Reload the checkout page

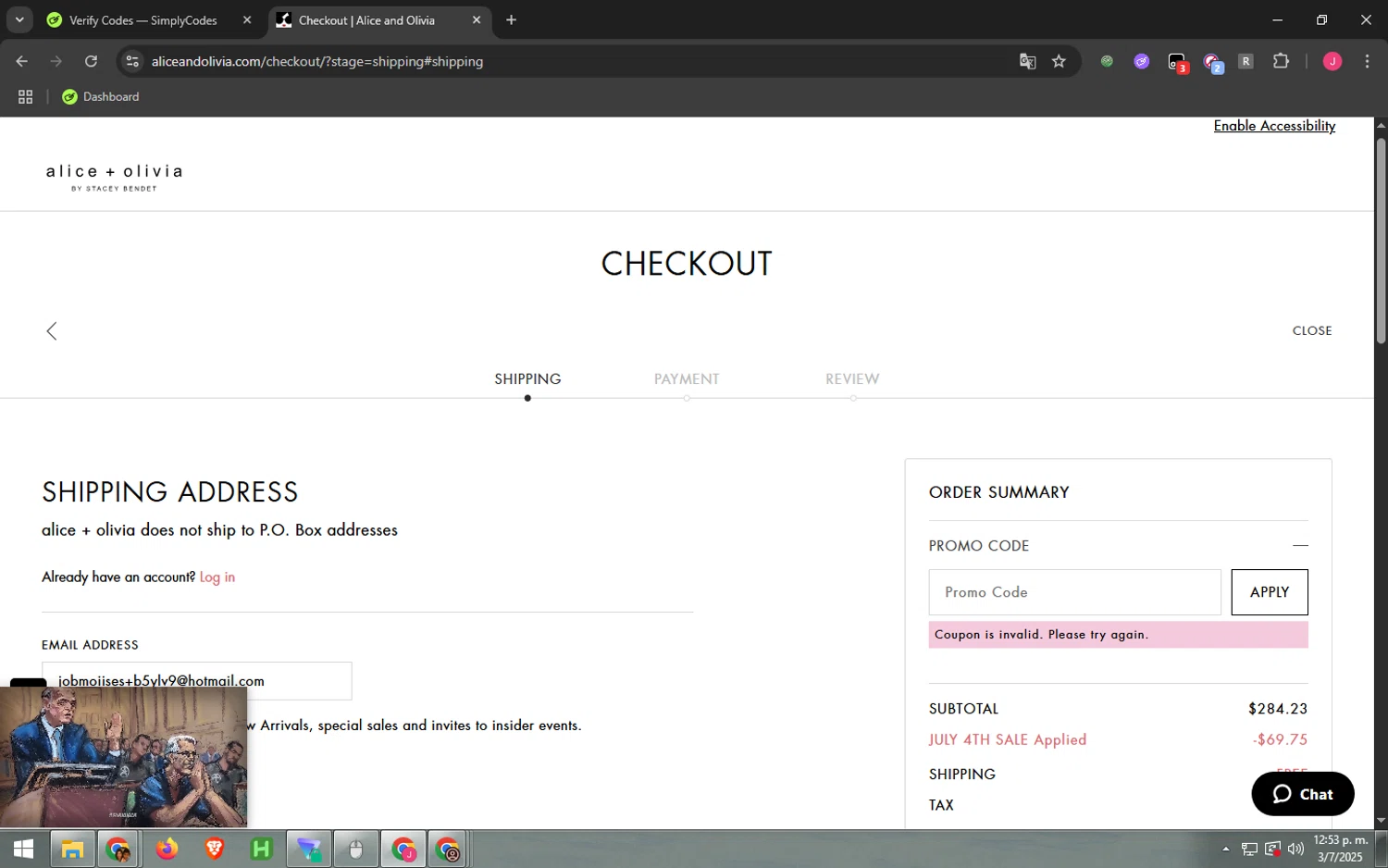[91, 61]
